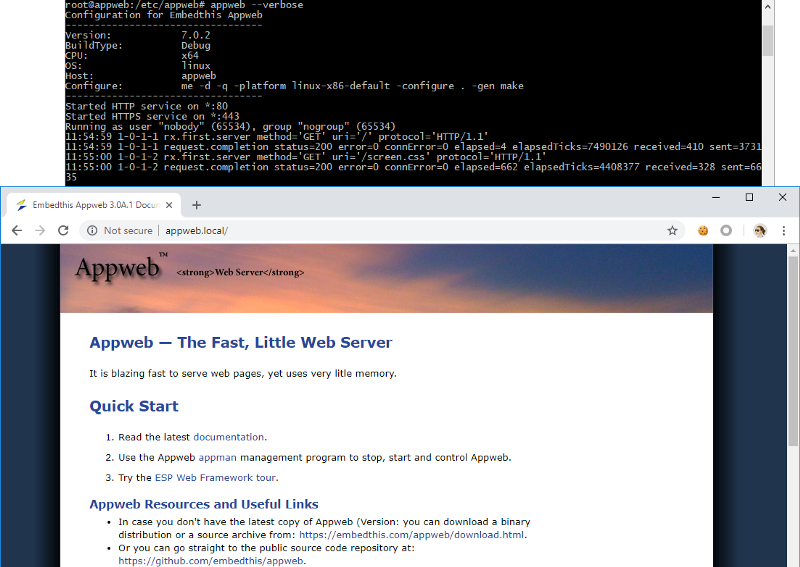Viewport: 800px width, 567px height.
Task: Open Chrome's three-dot menu
Action: 784,231
